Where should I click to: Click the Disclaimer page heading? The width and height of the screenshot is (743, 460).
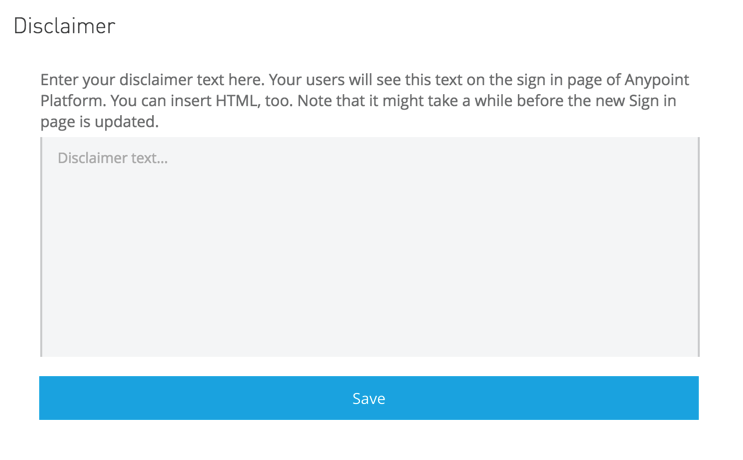coord(65,26)
